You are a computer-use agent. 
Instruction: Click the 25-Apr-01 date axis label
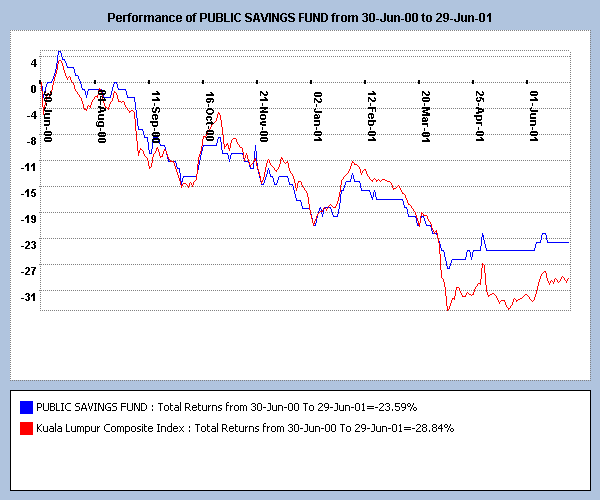(480, 116)
